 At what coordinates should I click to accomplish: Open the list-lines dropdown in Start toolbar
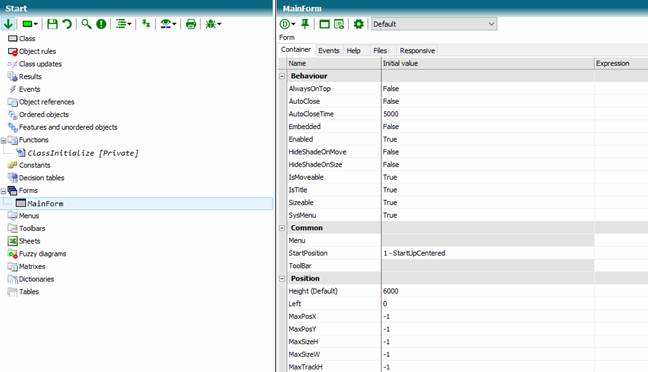123,24
